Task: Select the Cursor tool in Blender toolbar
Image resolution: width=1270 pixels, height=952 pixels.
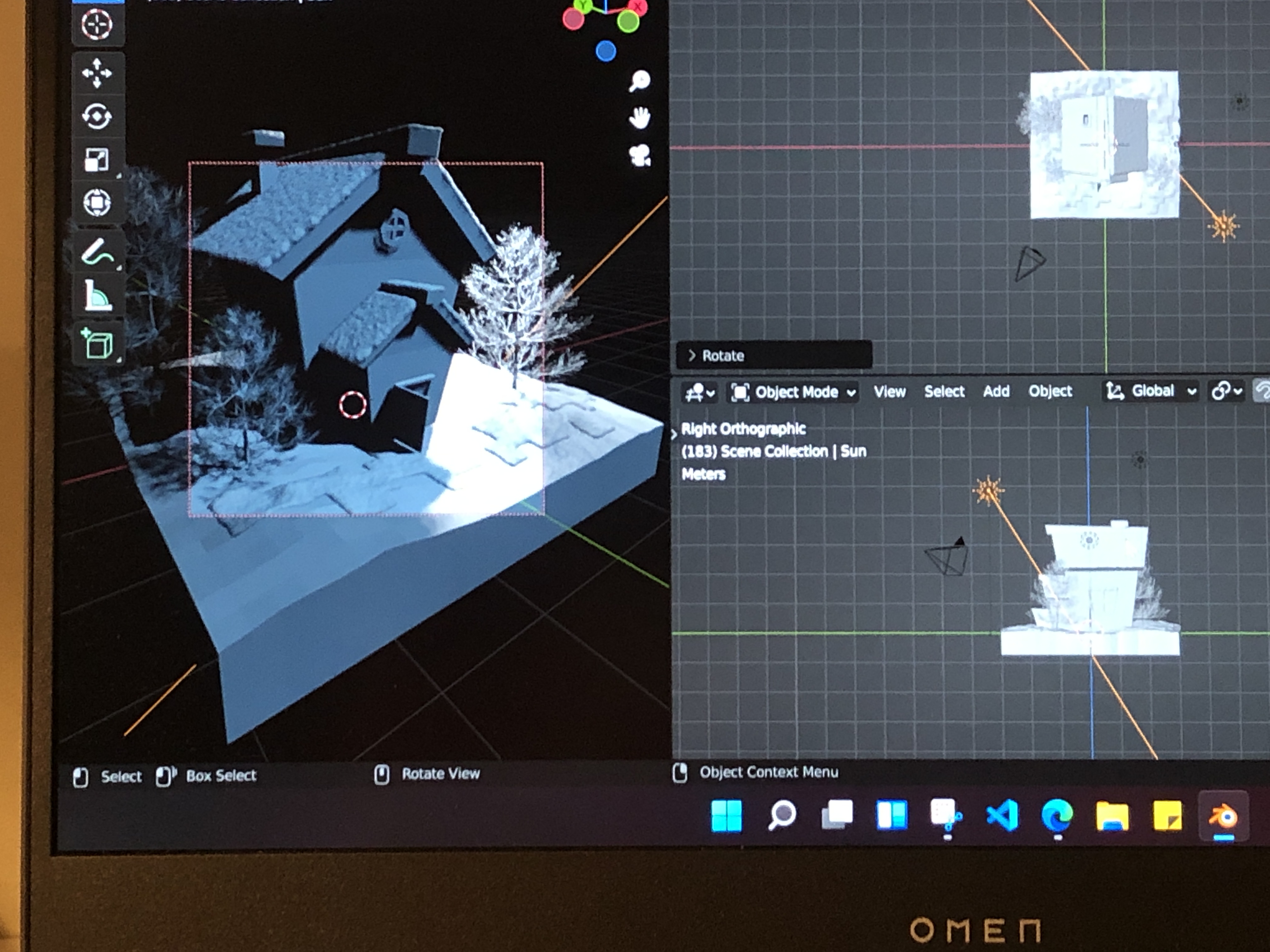Action: coord(97,25)
